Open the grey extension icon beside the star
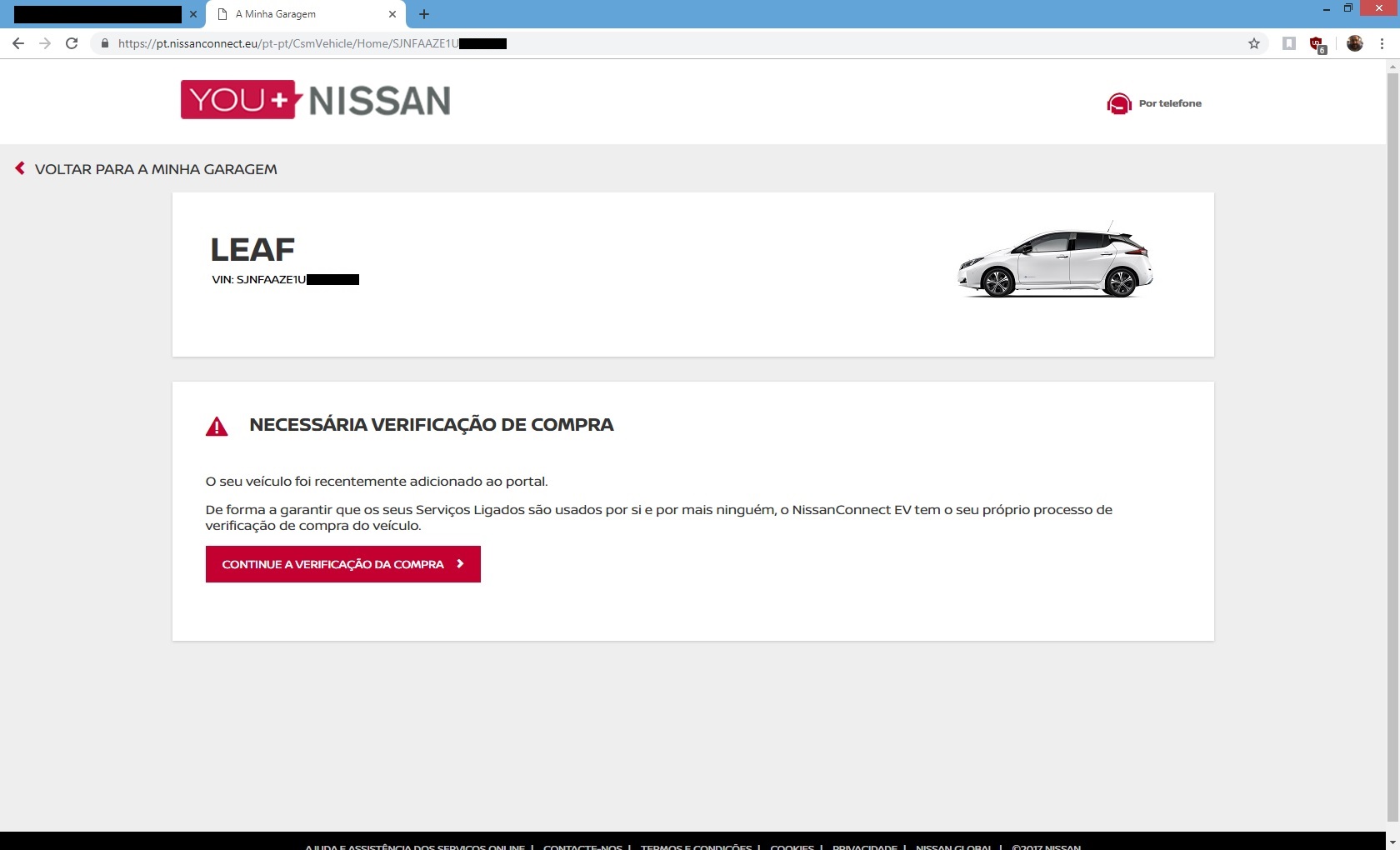This screenshot has width=1400, height=850. [1288, 43]
